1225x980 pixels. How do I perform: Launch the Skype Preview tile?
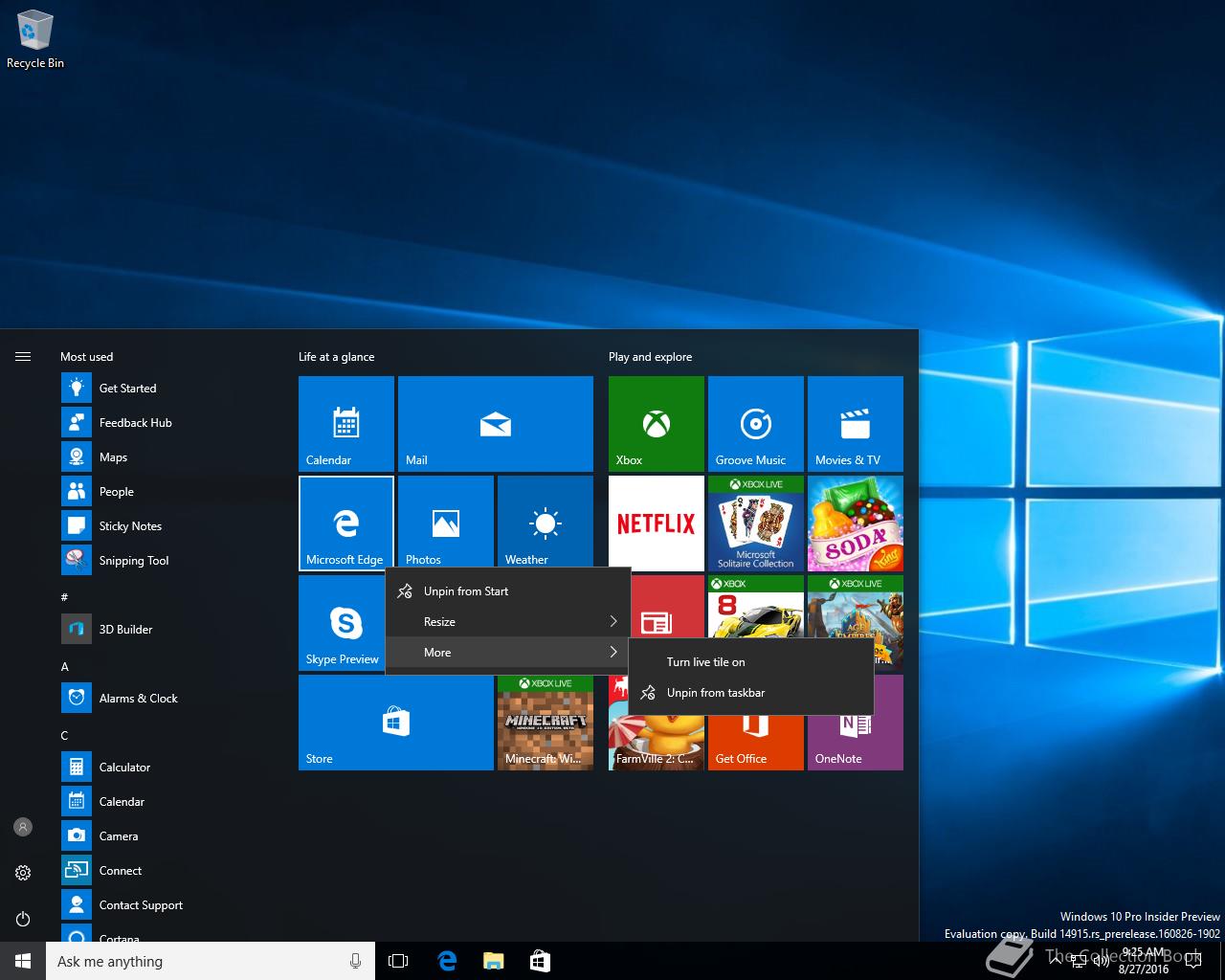click(x=342, y=623)
